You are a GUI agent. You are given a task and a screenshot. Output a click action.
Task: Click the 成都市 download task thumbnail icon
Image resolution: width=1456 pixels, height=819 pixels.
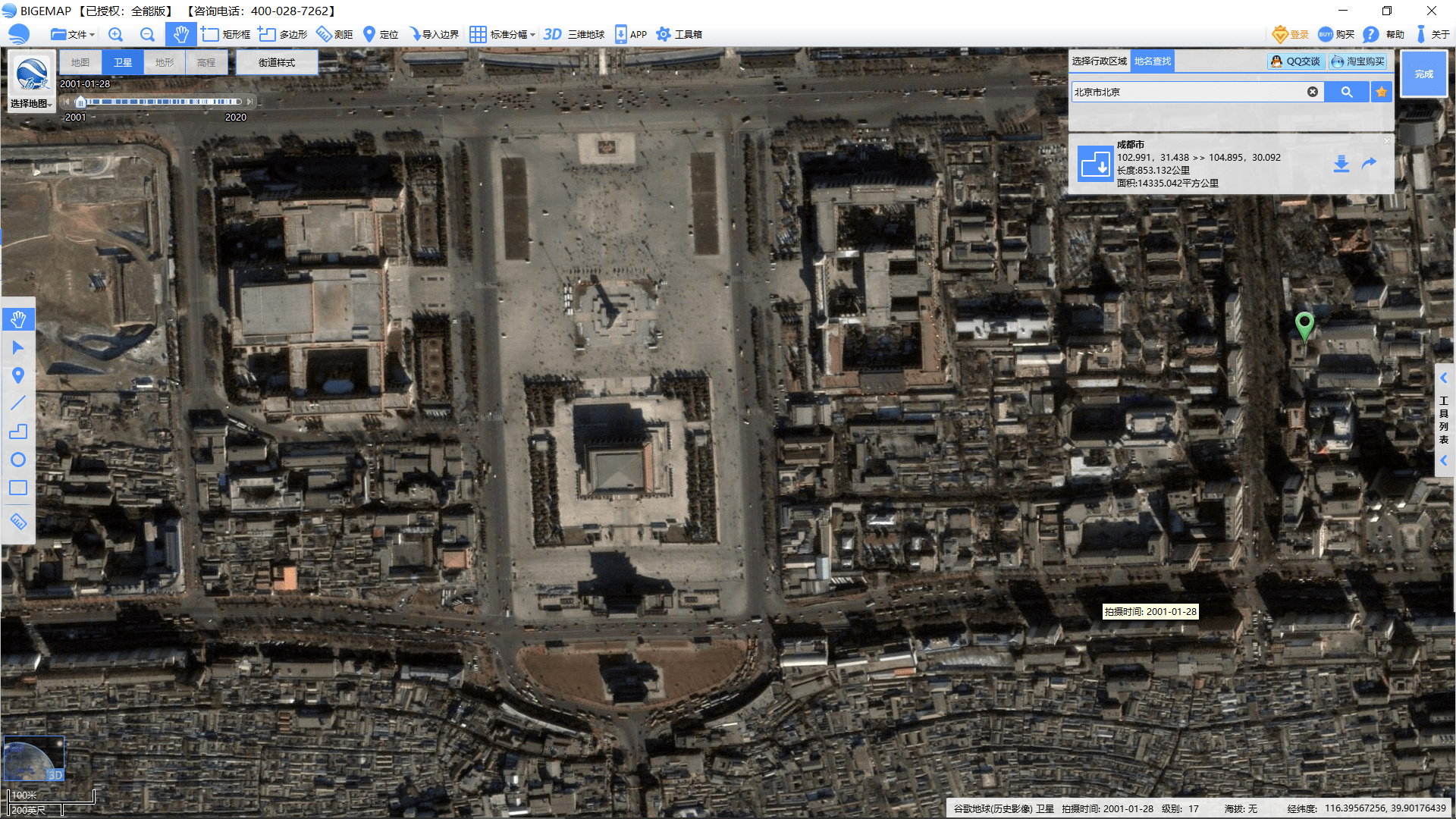pos(1095,164)
